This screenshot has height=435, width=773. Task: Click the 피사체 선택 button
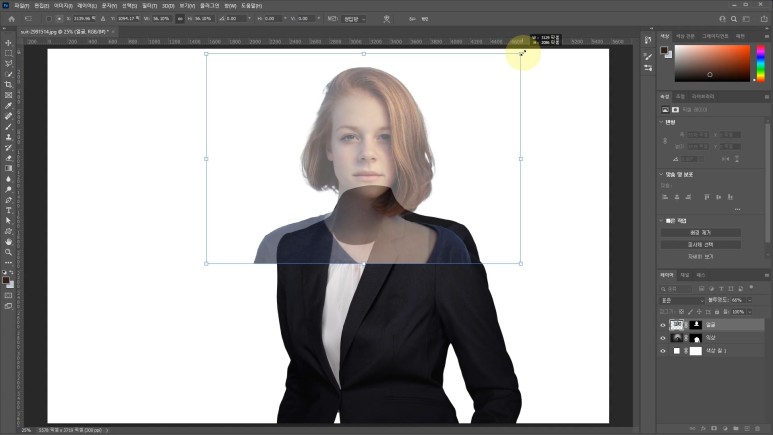coord(701,245)
